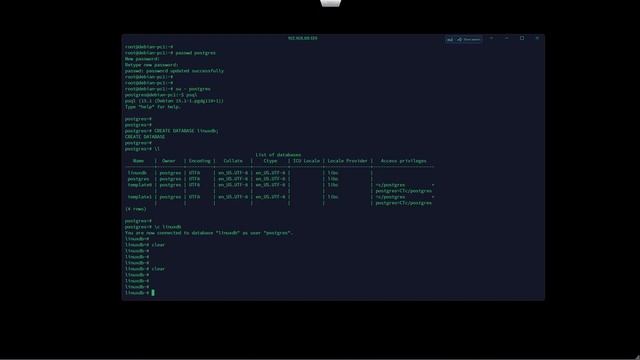Click 'template0' in the Name column
The height and width of the screenshot is (360, 640).
point(140,185)
